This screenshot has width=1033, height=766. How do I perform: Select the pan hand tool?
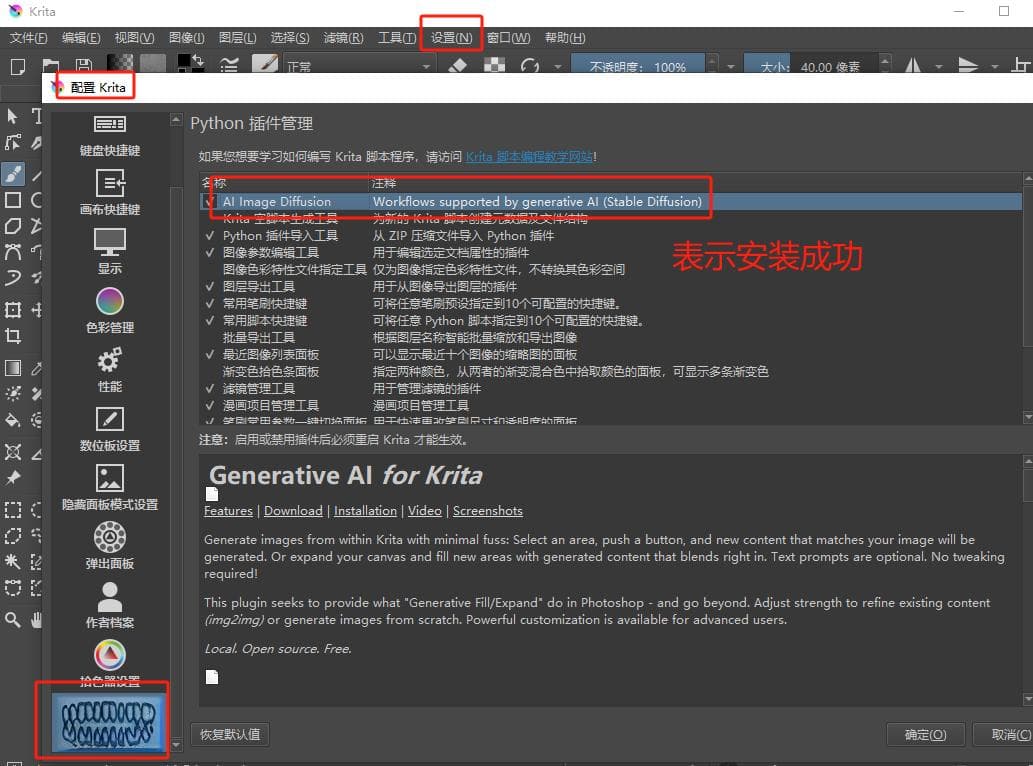pos(36,619)
